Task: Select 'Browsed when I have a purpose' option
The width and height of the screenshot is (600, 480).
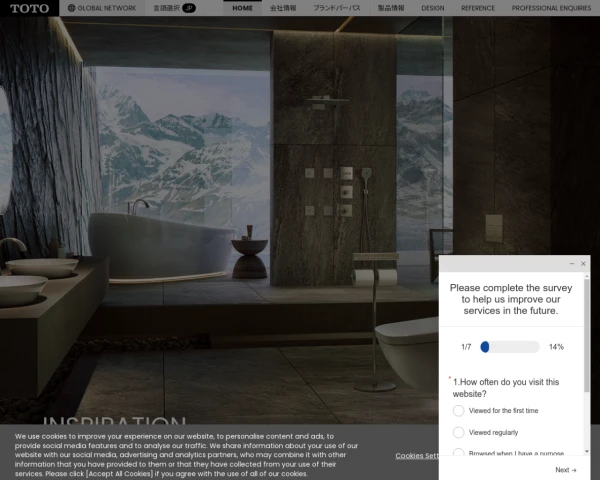Action: click(509, 453)
